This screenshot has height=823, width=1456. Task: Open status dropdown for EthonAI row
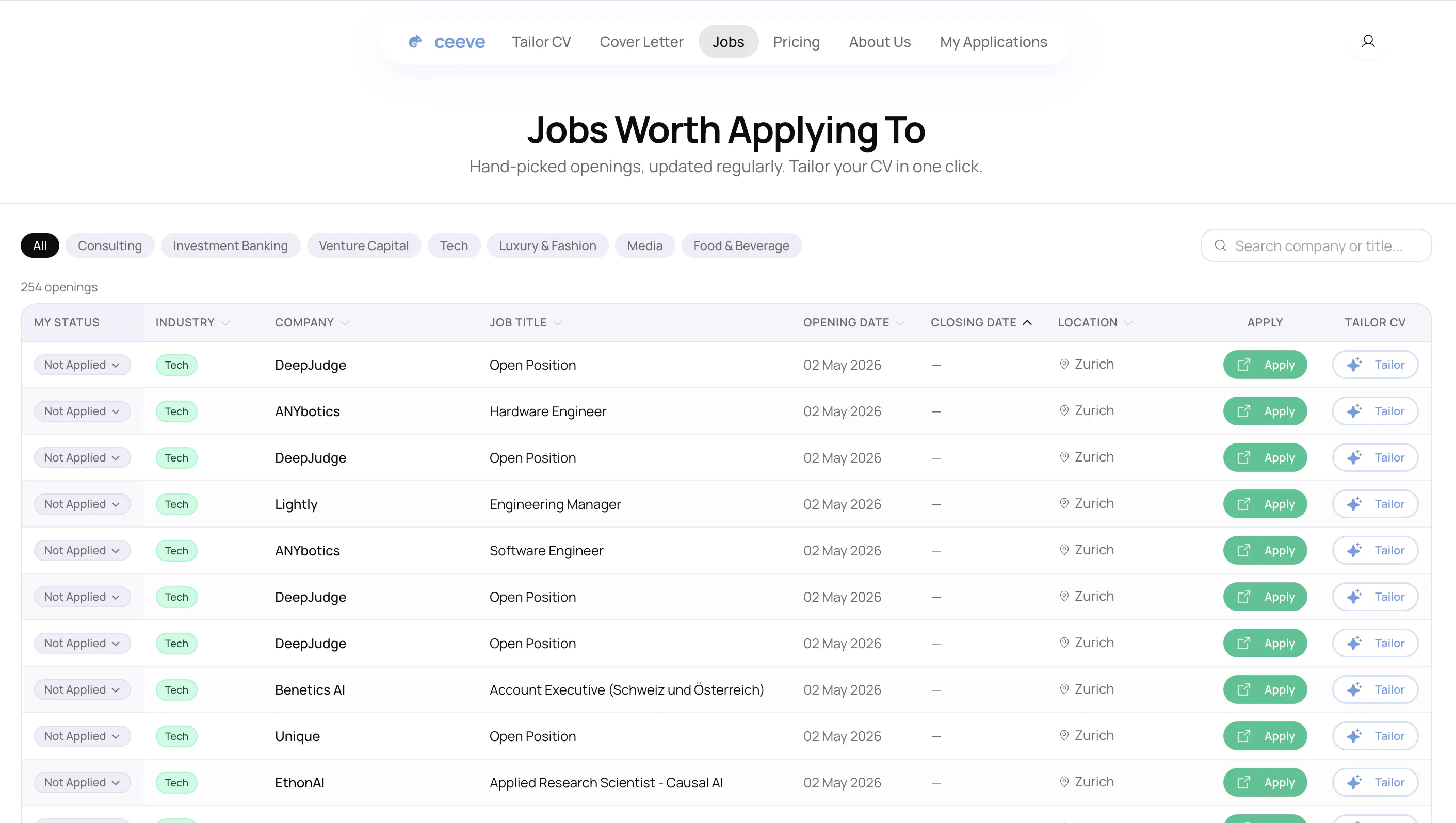click(82, 782)
